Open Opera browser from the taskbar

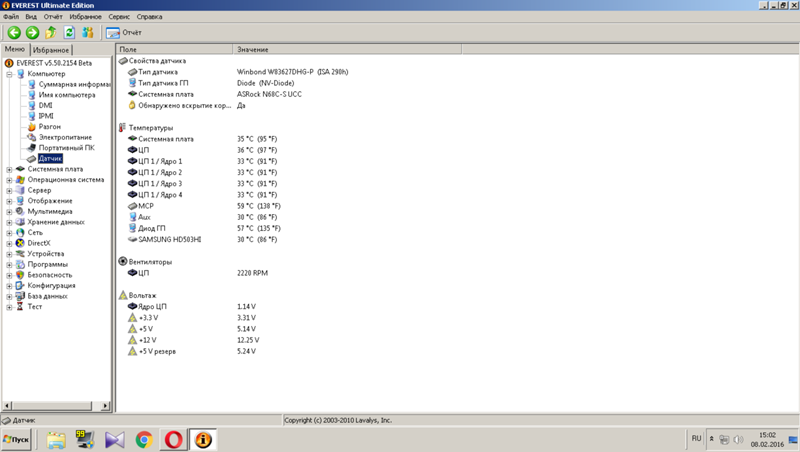(173, 440)
